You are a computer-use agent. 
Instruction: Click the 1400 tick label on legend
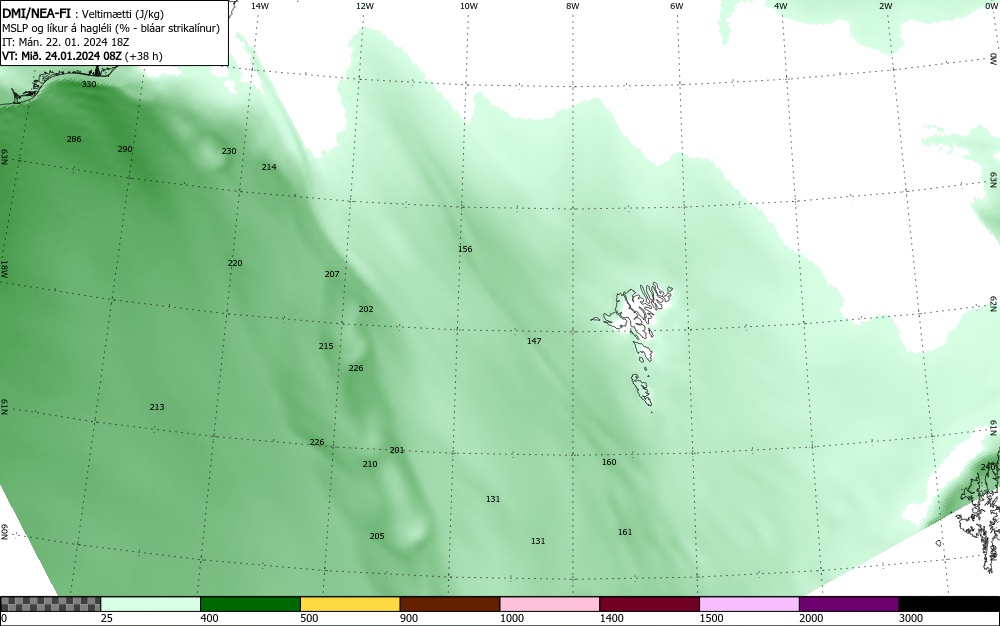click(611, 618)
